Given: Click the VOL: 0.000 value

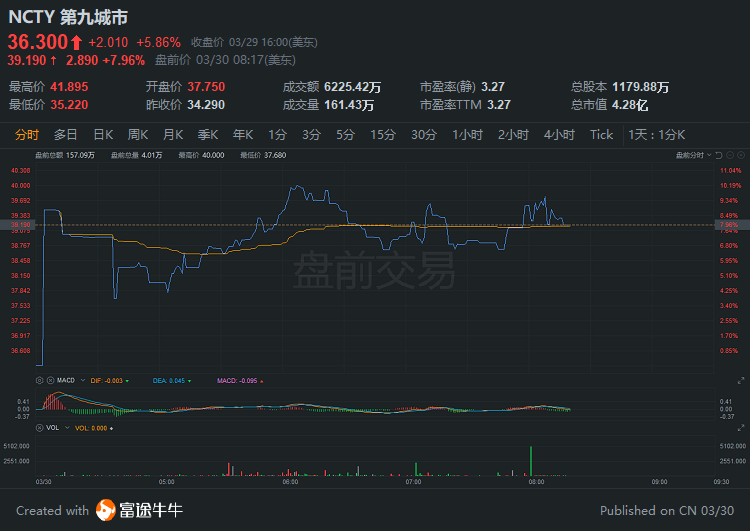Looking at the screenshot, I should [91, 428].
